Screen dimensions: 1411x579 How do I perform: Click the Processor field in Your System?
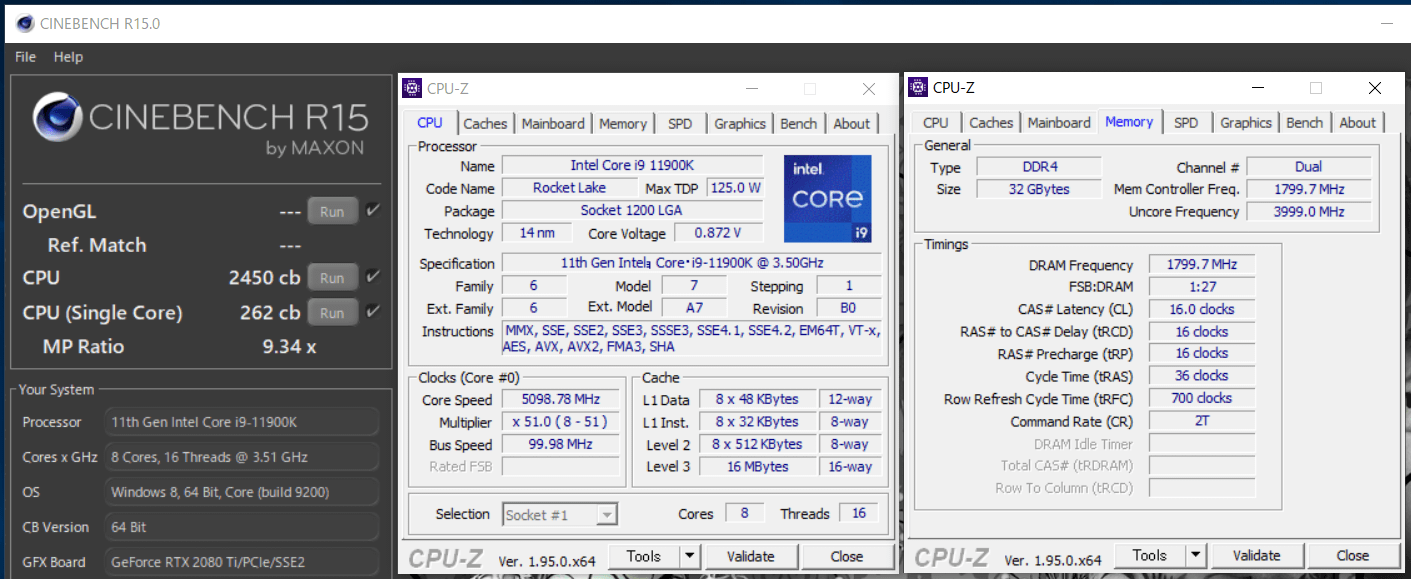tap(242, 422)
